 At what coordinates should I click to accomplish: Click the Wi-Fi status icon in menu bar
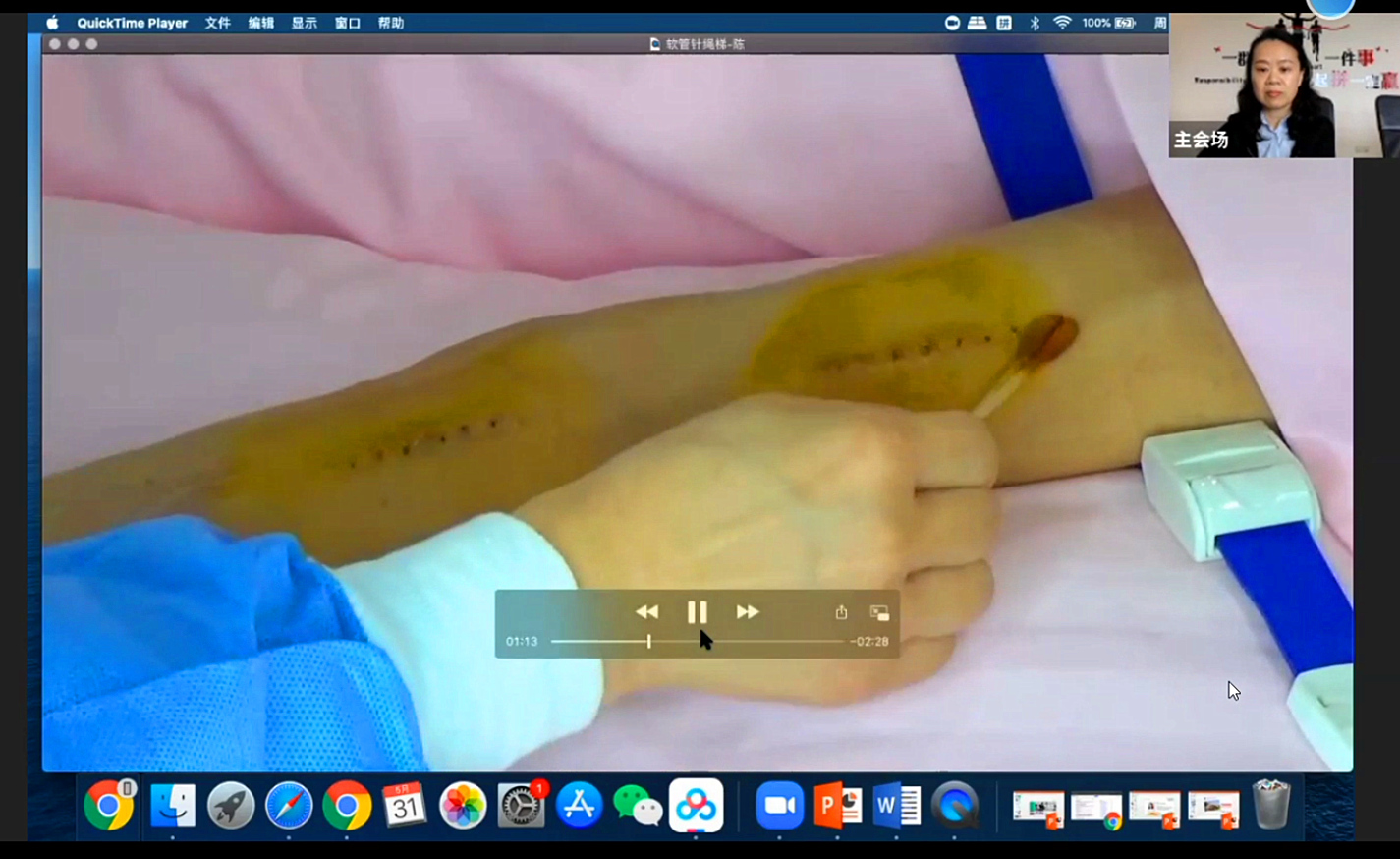coord(1062,23)
